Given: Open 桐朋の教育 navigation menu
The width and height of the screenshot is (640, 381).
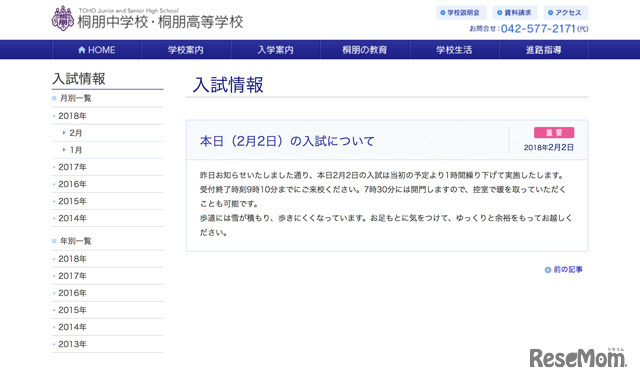Looking at the screenshot, I should click(x=365, y=50).
